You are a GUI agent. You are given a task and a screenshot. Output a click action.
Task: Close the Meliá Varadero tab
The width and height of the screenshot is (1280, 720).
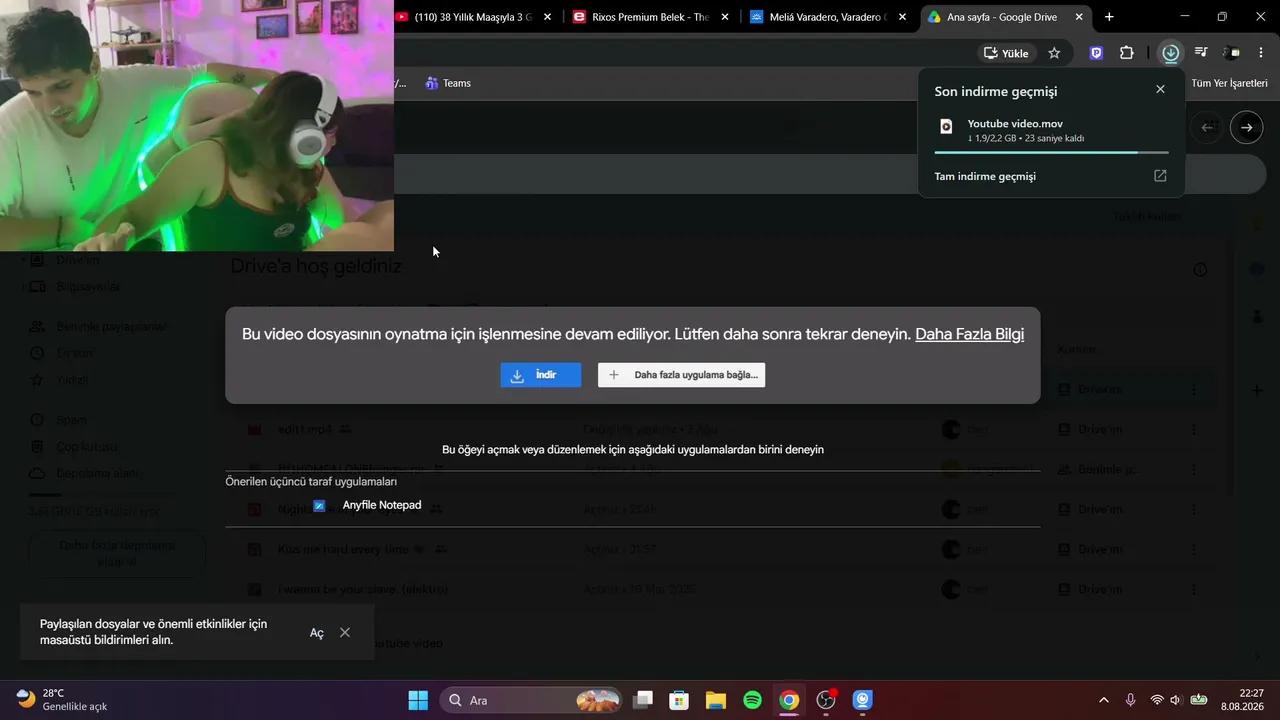[x=902, y=17]
